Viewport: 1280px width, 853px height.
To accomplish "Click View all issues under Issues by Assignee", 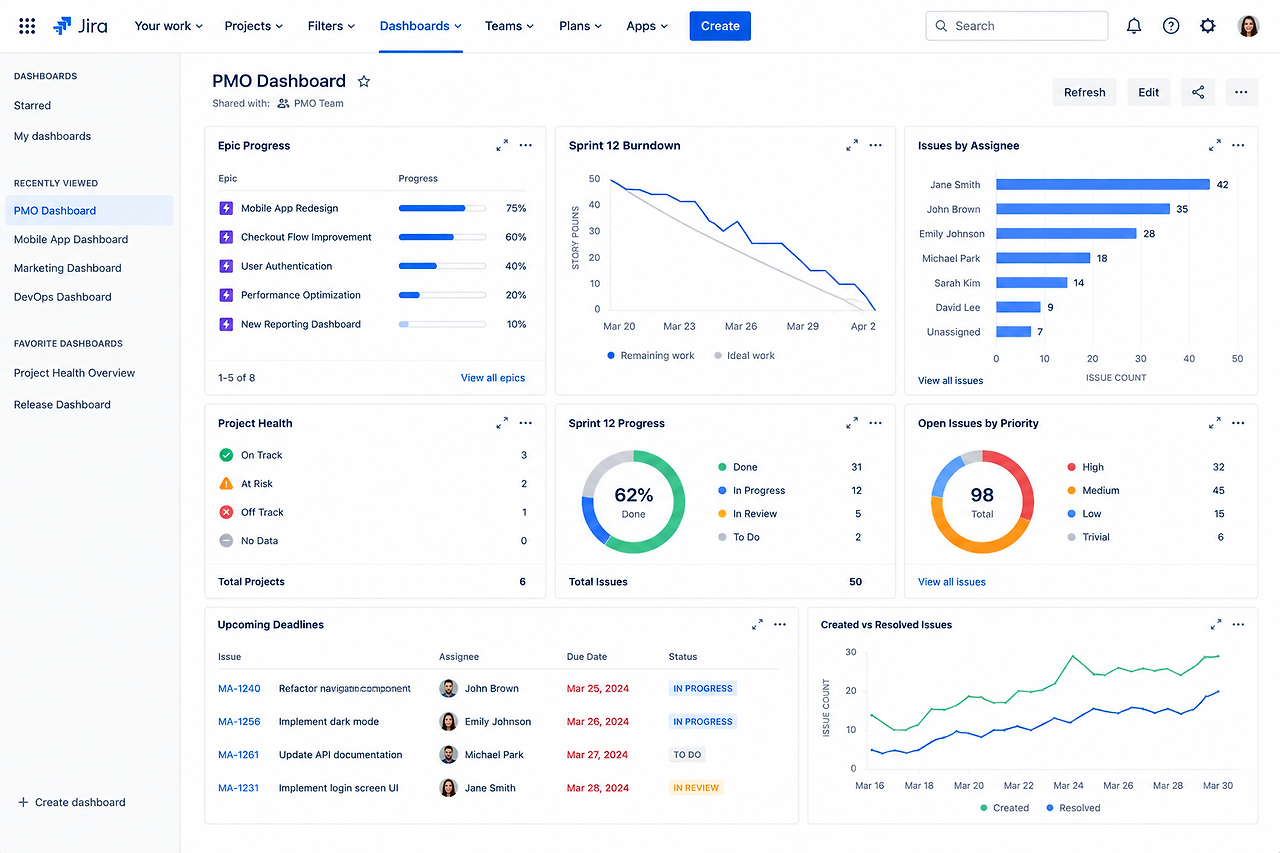I will [951, 381].
